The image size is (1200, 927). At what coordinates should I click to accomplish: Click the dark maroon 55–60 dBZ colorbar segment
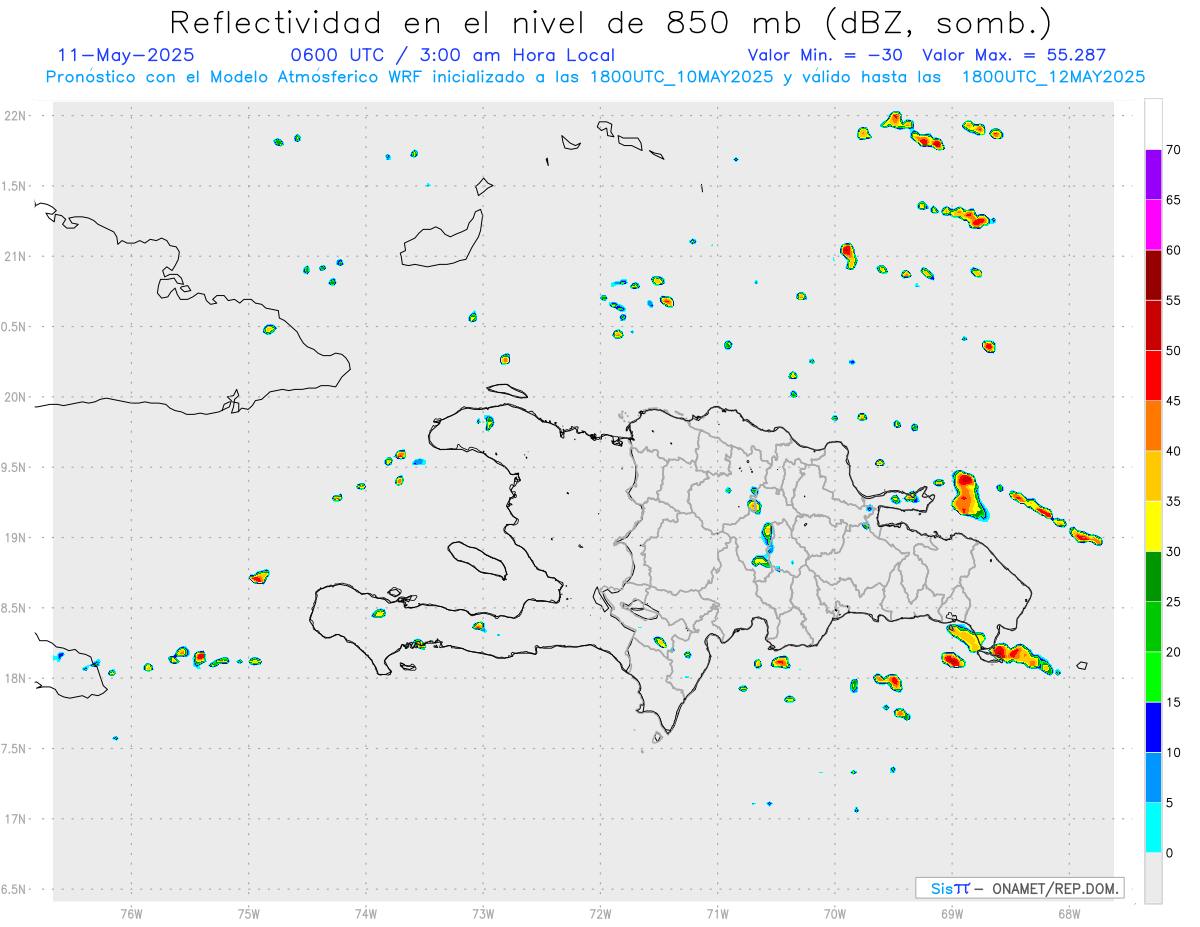point(1153,275)
